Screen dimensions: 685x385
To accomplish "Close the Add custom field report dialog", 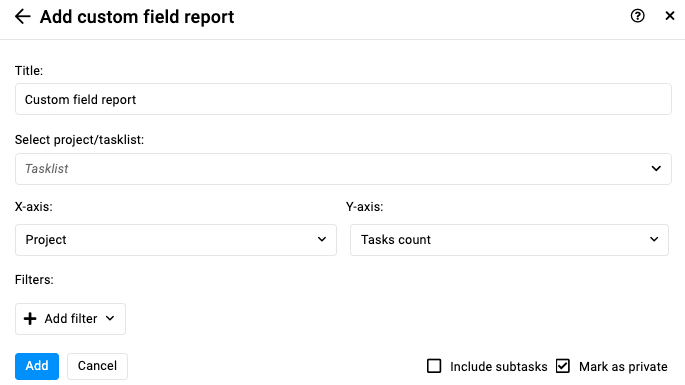I will [x=670, y=16].
